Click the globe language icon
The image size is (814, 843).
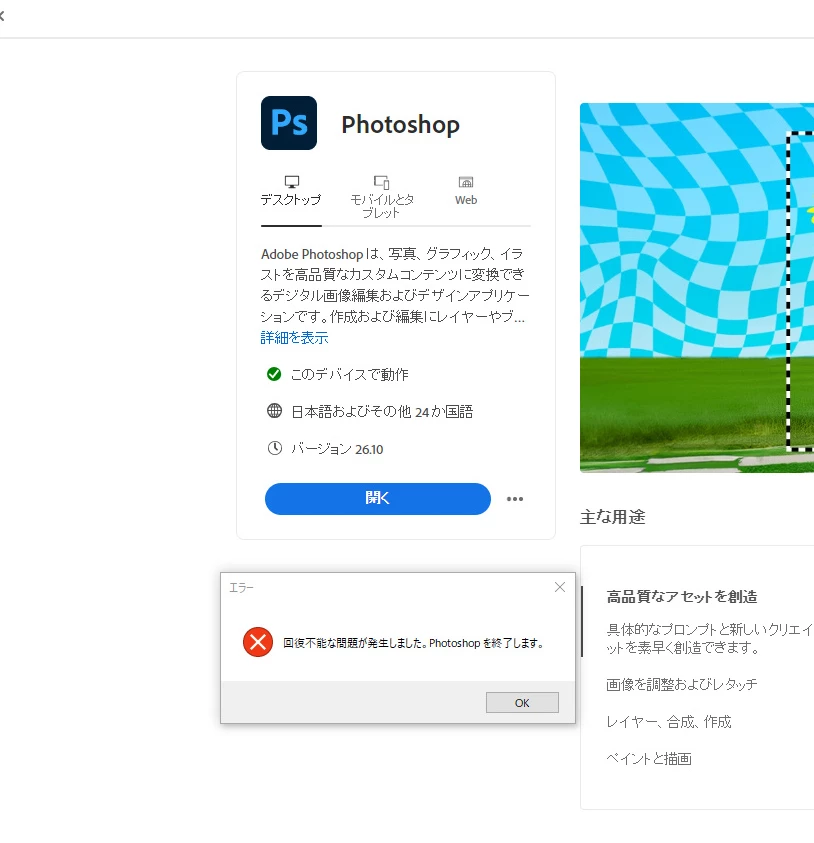274,411
